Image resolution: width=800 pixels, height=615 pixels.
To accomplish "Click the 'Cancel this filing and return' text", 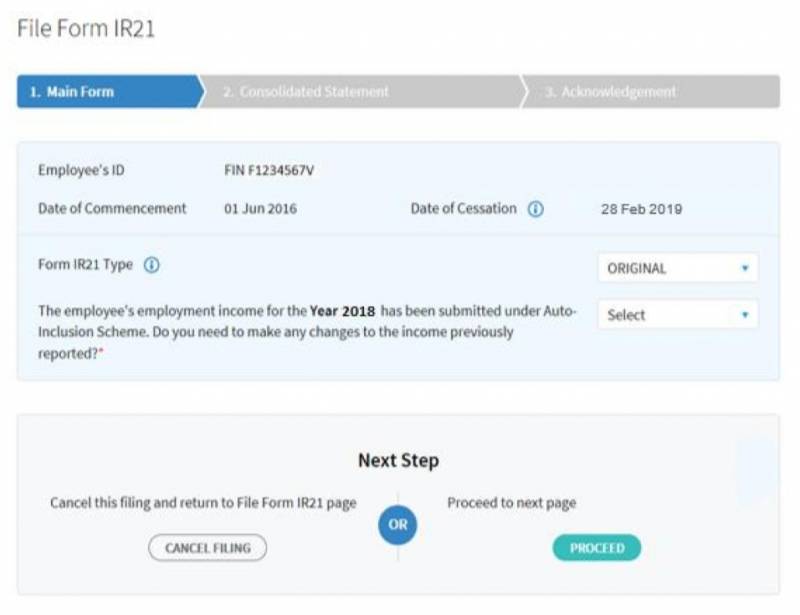I will [x=203, y=503].
